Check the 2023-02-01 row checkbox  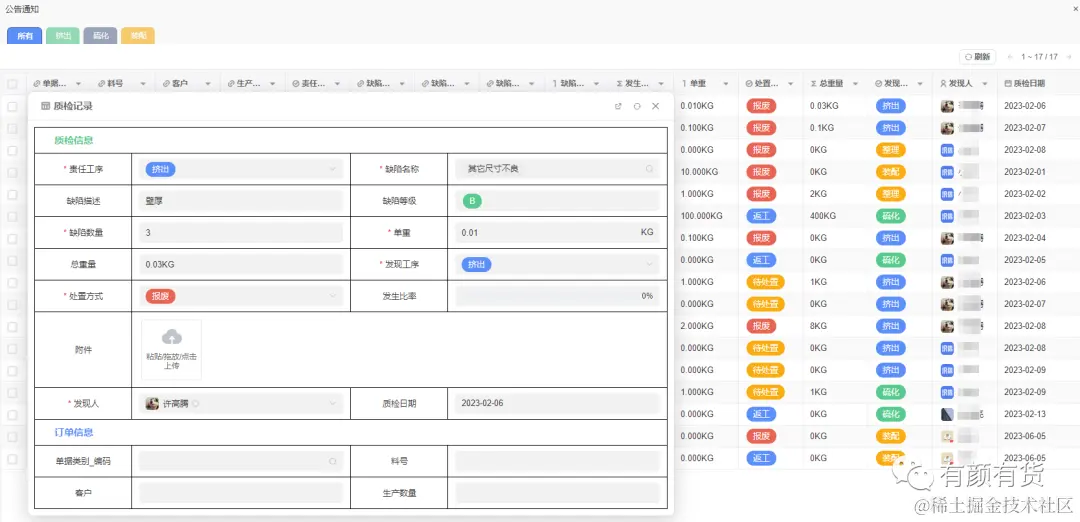(x=12, y=172)
